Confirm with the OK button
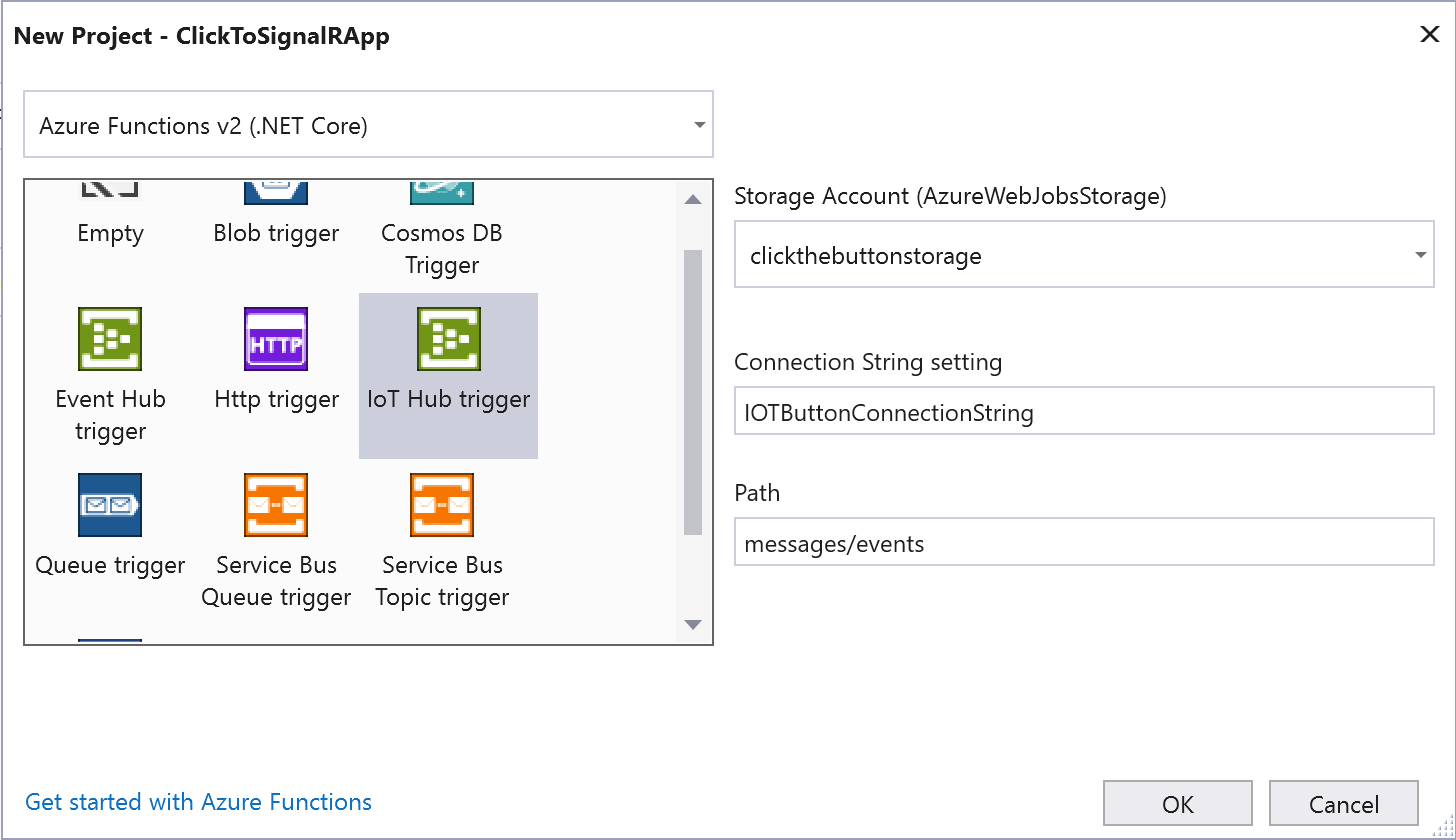This screenshot has height=840, width=1456. (1178, 804)
